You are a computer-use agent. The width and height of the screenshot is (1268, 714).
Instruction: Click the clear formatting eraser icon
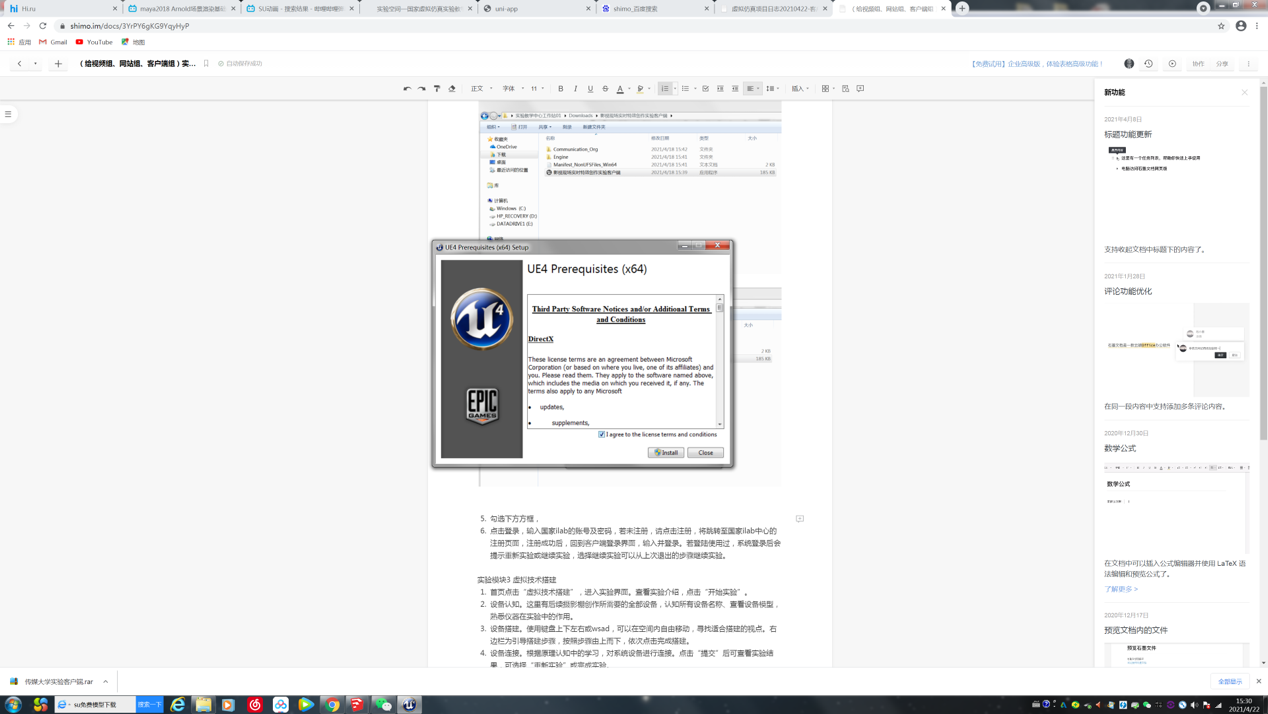pyautogui.click(x=452, y=89)
